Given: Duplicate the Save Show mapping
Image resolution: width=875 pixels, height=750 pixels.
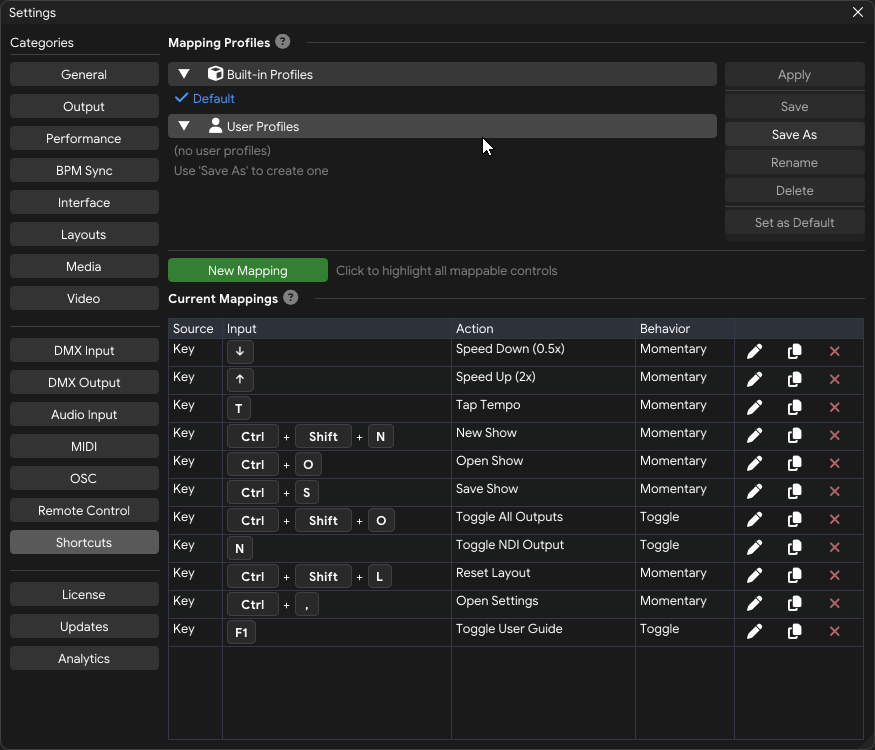Looking at the screenshot, I should coord(795,491).
